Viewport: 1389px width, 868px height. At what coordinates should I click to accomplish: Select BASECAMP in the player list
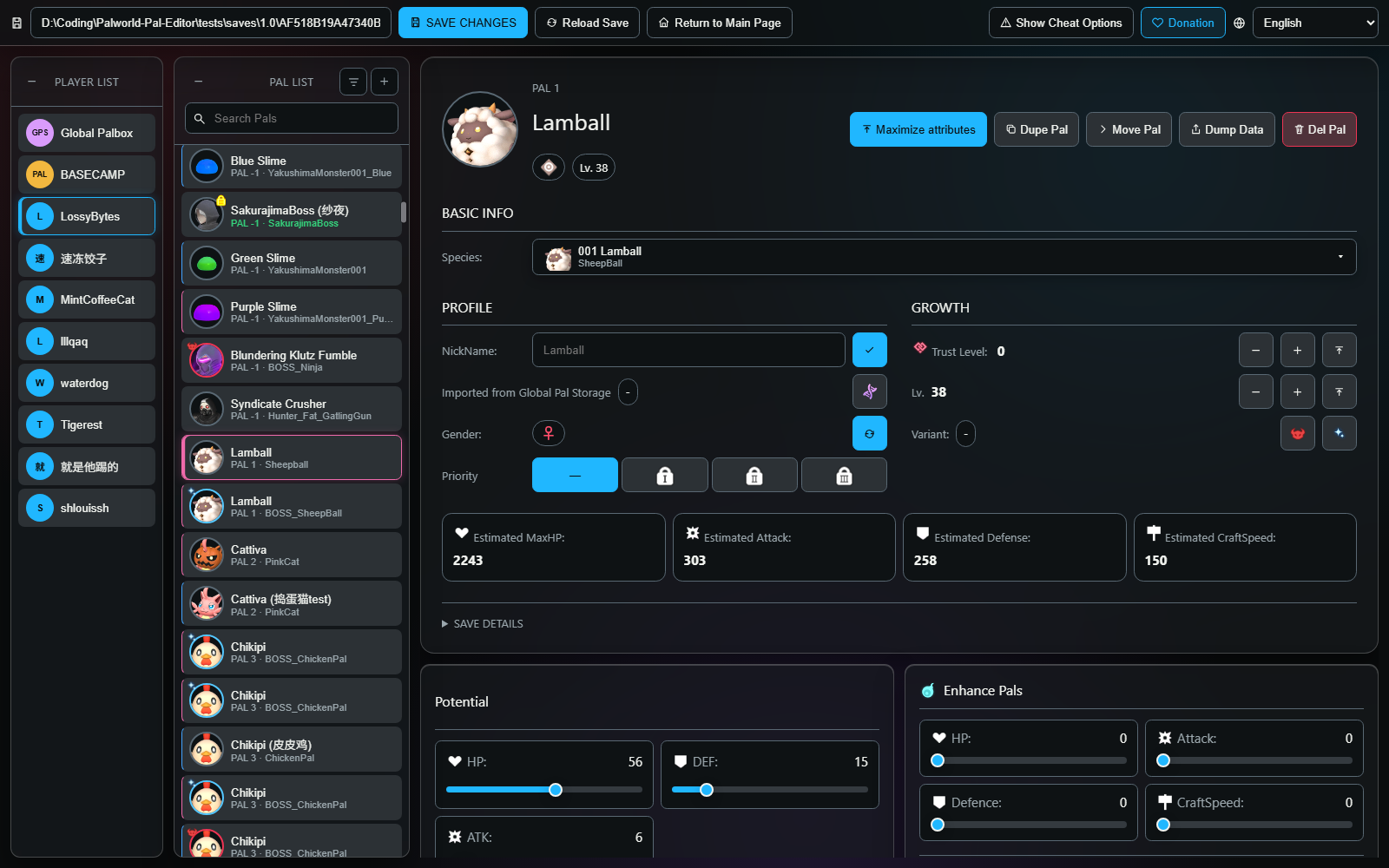(x=87, y=174)
